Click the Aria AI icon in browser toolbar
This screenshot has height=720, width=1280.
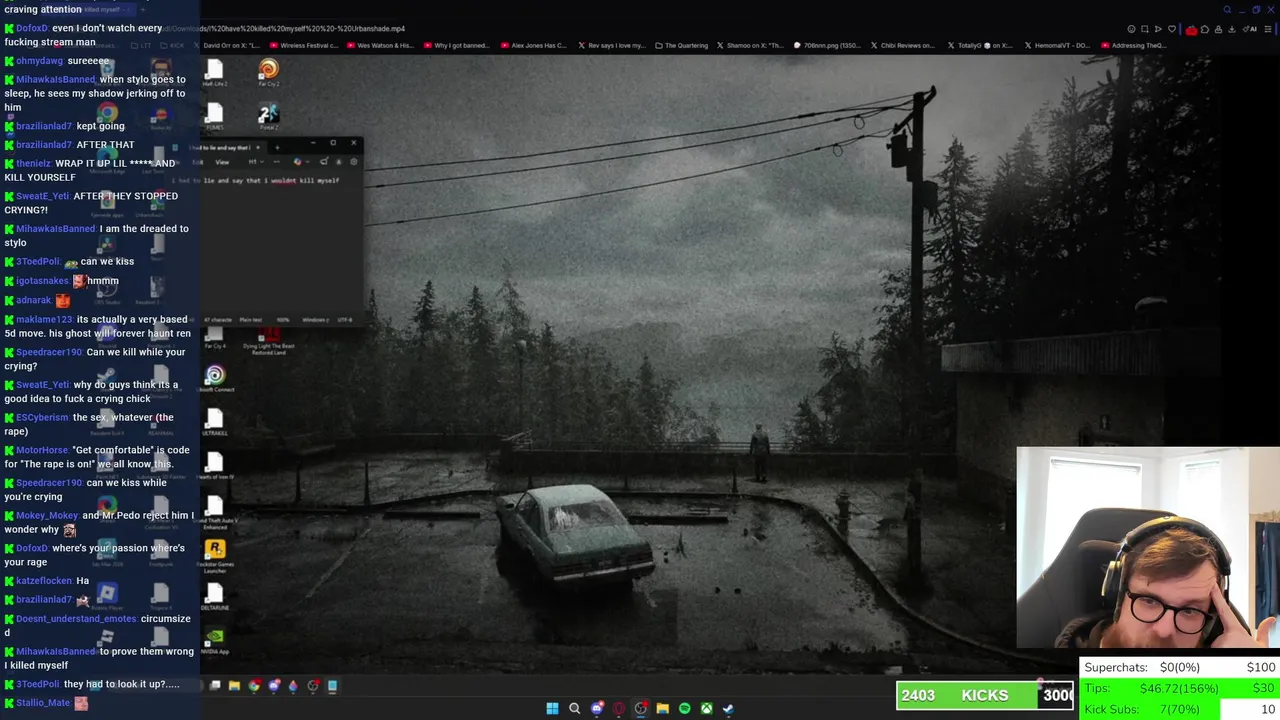tap(1252, 29)
